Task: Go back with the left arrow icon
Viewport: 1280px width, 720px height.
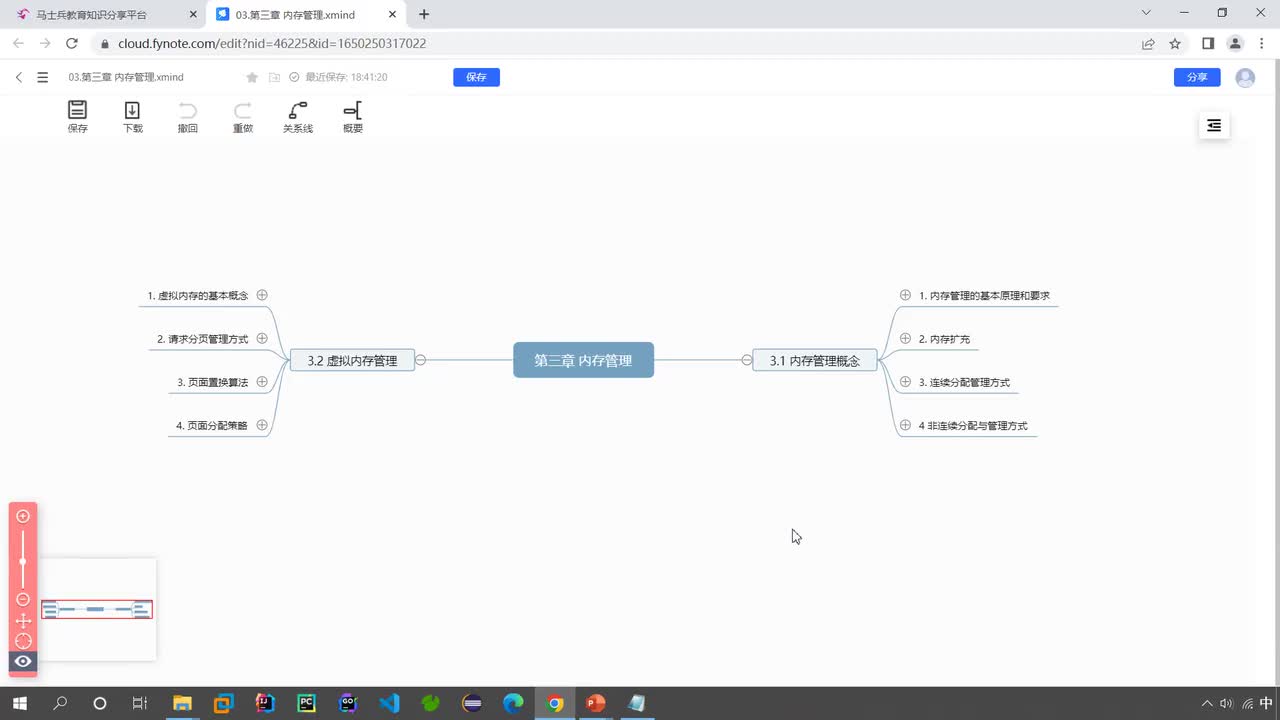Action: 18,77
